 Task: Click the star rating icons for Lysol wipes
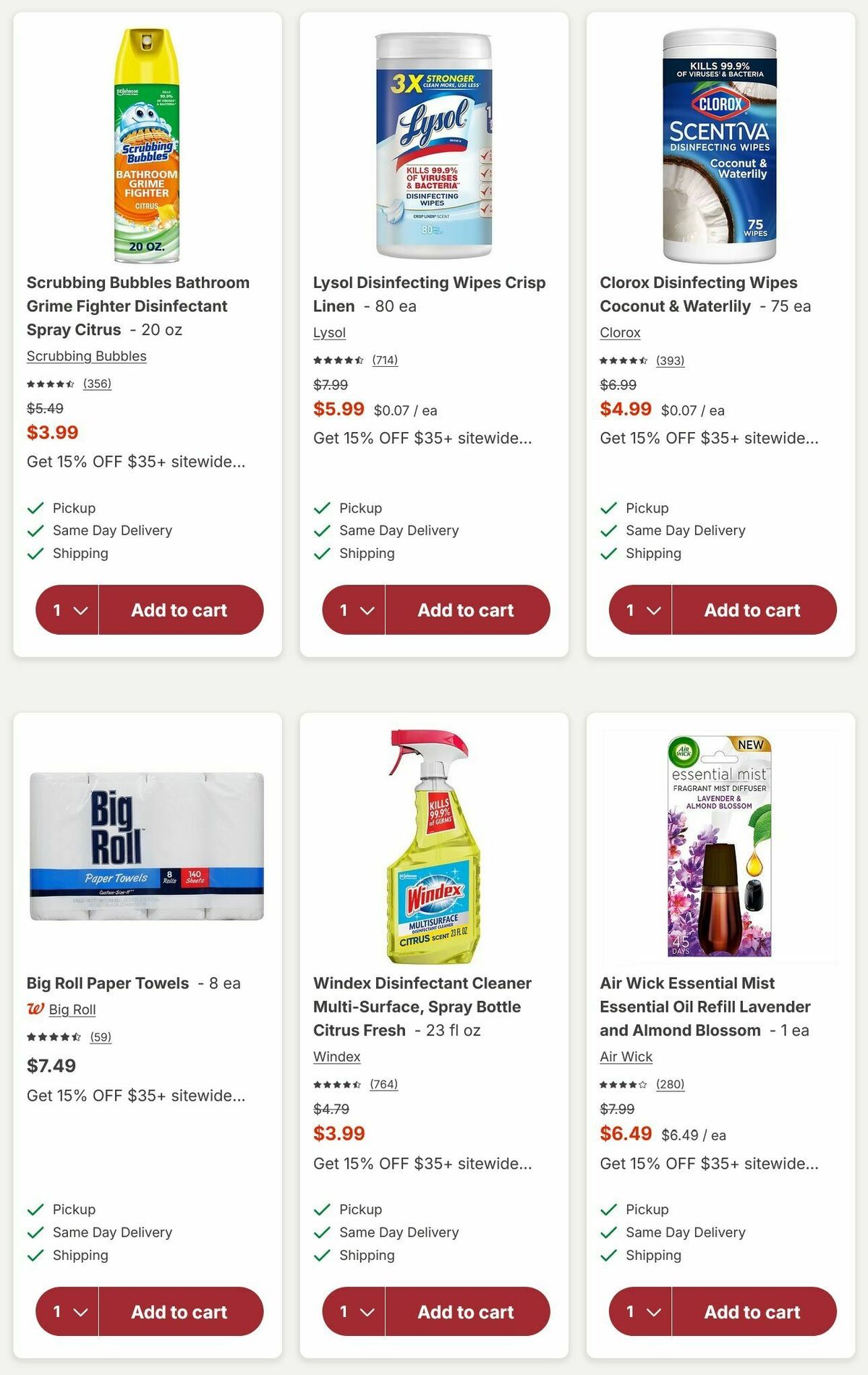[339, 360]
